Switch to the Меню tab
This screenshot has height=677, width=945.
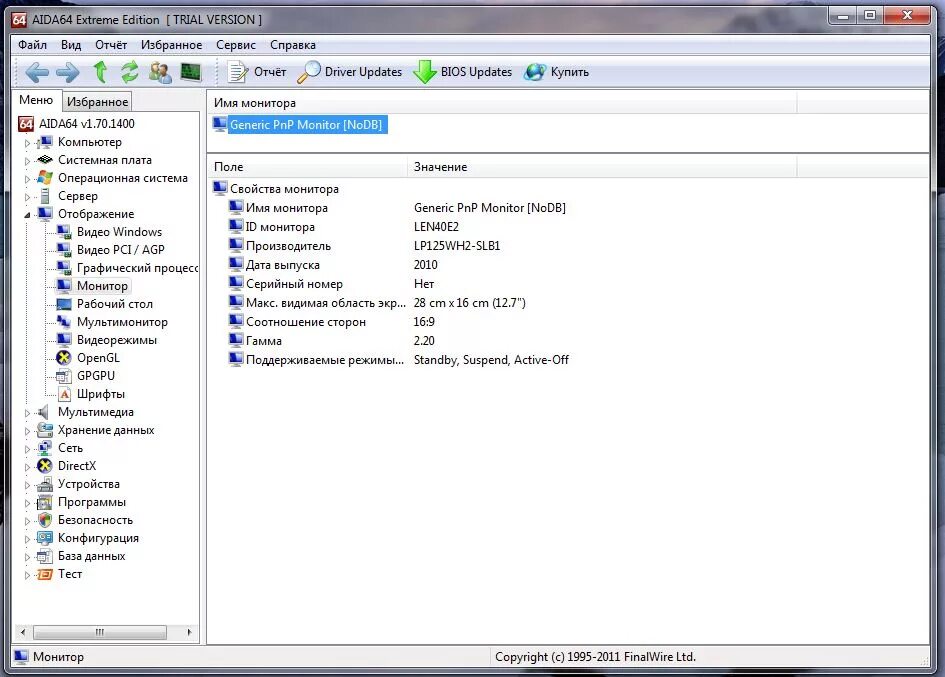(36, 100)
